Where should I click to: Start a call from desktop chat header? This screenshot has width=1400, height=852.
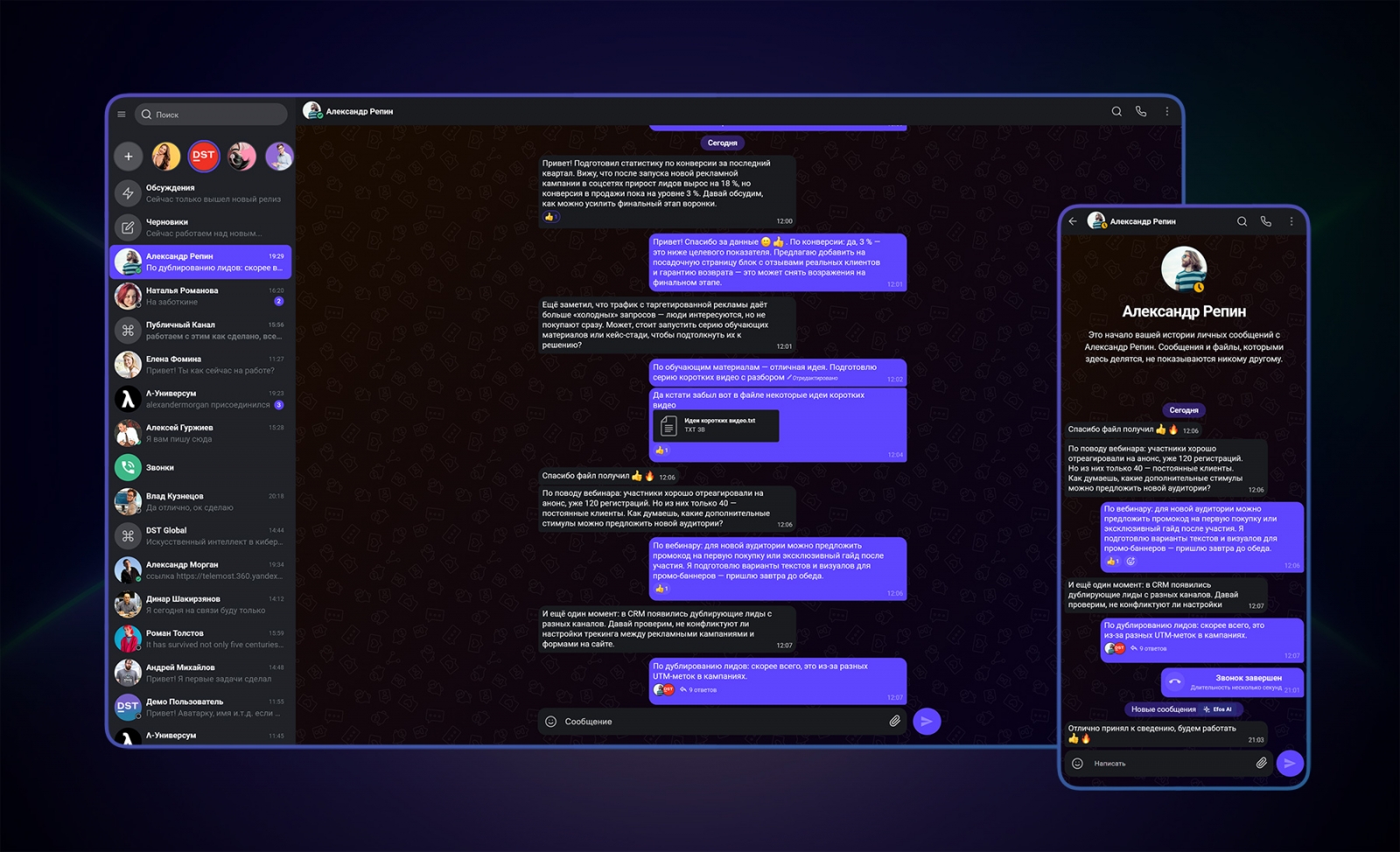click(x=1141, y=112)
